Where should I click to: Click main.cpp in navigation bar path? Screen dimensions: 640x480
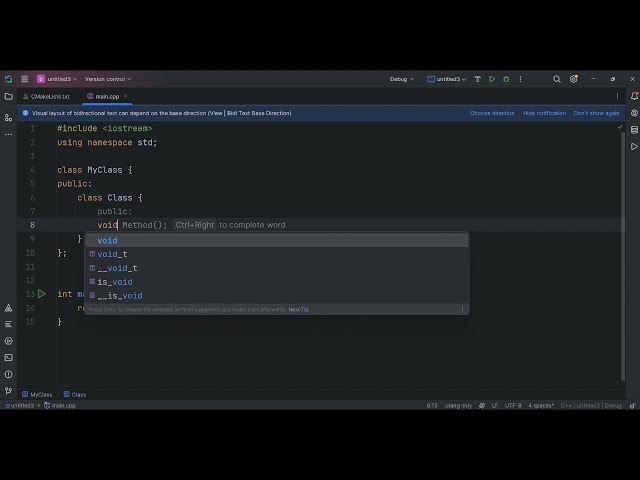(60, 406)
